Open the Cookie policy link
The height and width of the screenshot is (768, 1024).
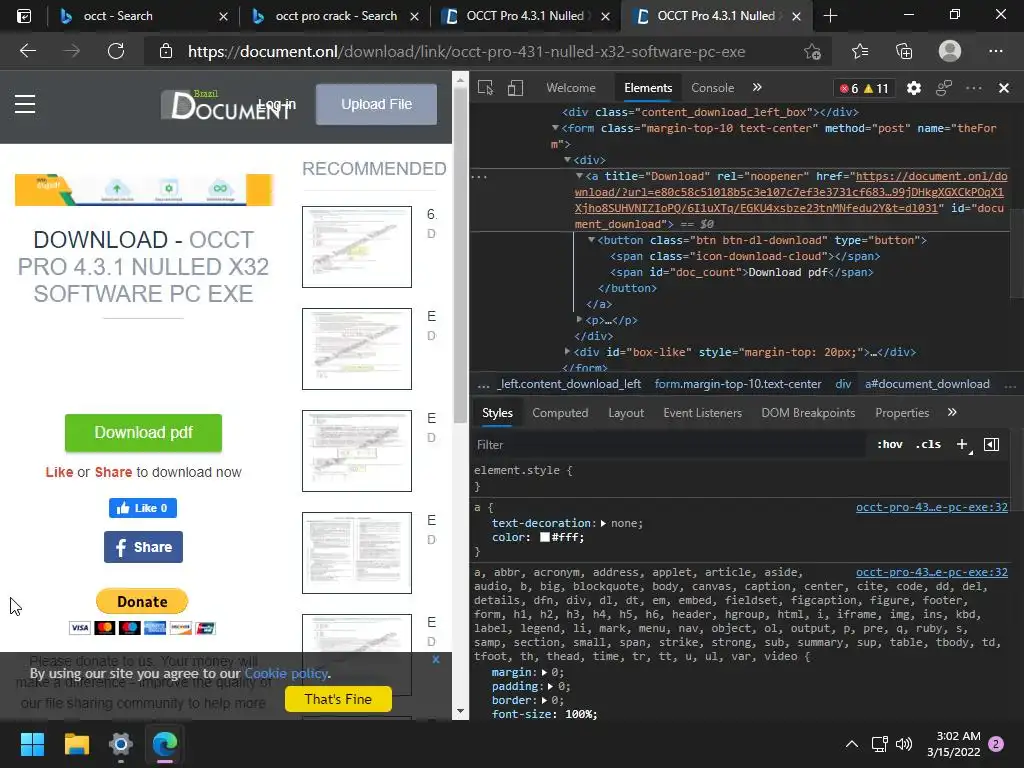(x=286, y=673)
